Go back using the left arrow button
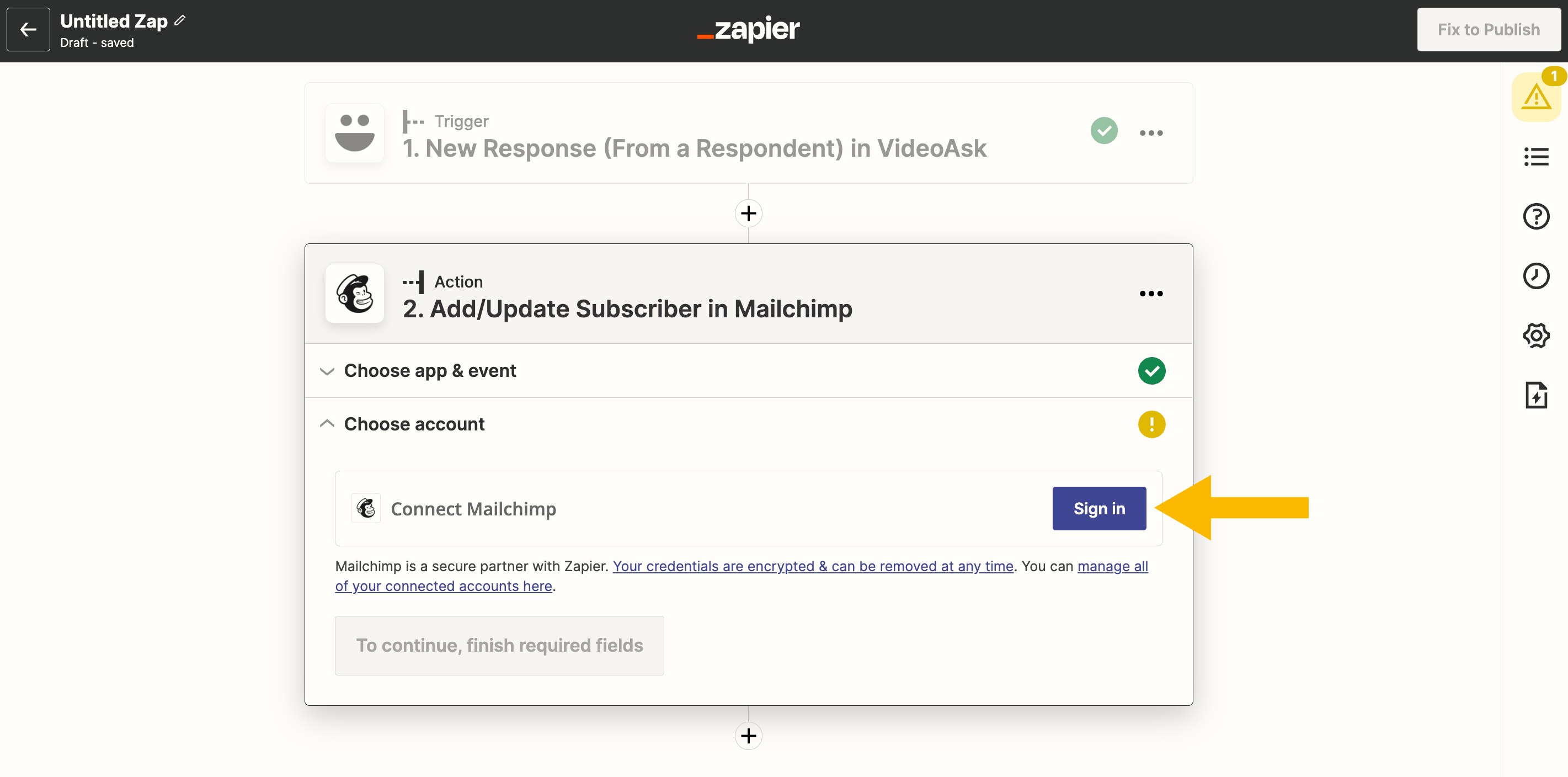 (x=28, y=29)
